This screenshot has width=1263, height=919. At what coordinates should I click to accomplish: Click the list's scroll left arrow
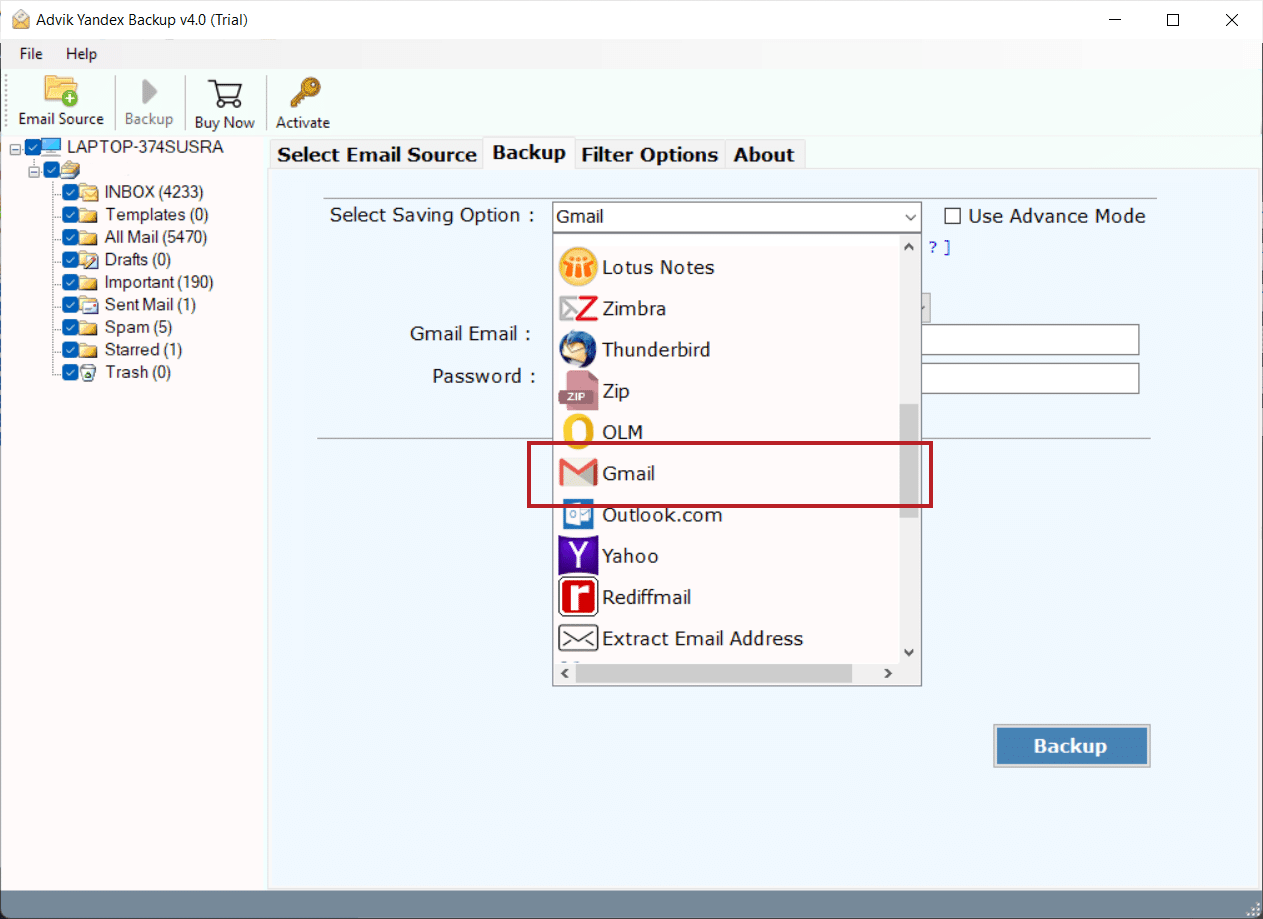coord(565,674)
